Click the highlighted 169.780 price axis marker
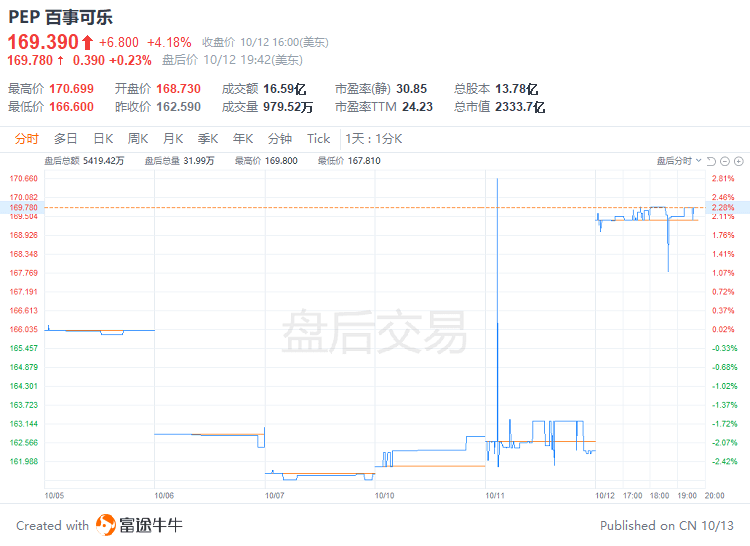Screen dimensions: 750x546 point(23,207)
